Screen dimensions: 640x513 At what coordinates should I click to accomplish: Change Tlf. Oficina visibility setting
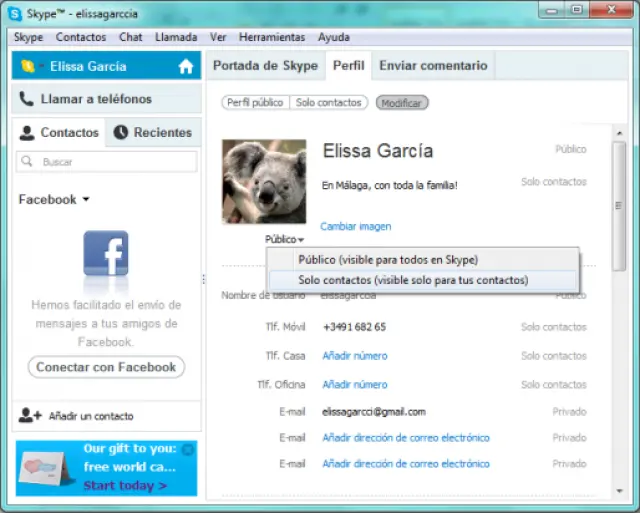pyautogui.click(x=553, y=384)
